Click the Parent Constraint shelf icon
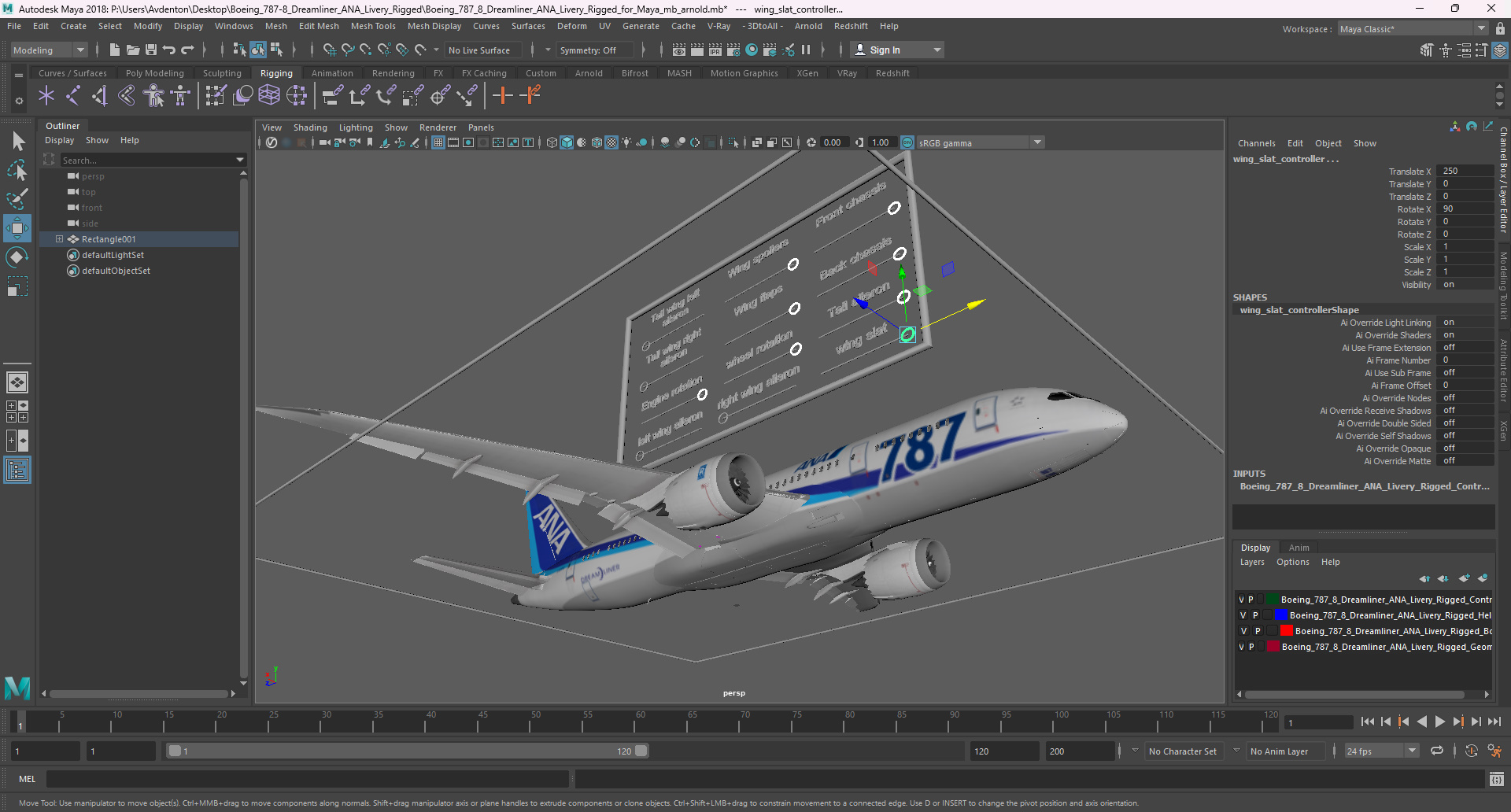Image resolution: width=1511 pixels, height=812 pixels. coord(333,96)
